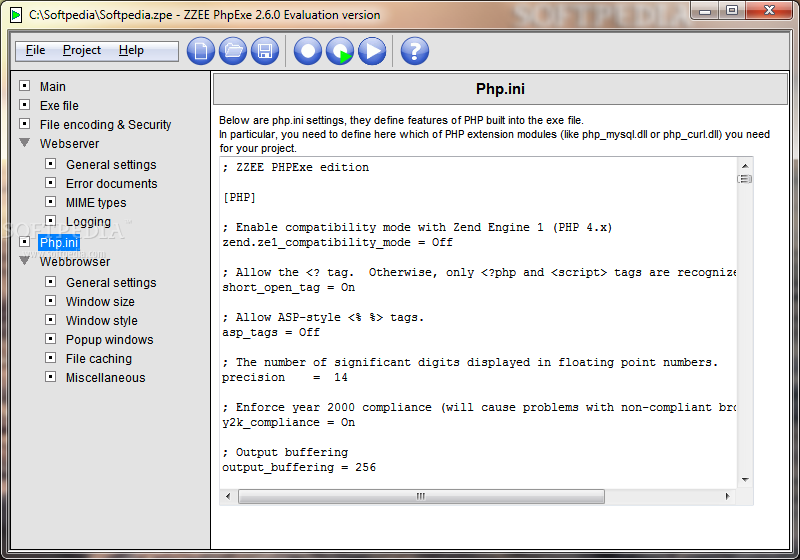
Task: Click the vertical scrollbar thumb
Action: click(x=745, y=179)
